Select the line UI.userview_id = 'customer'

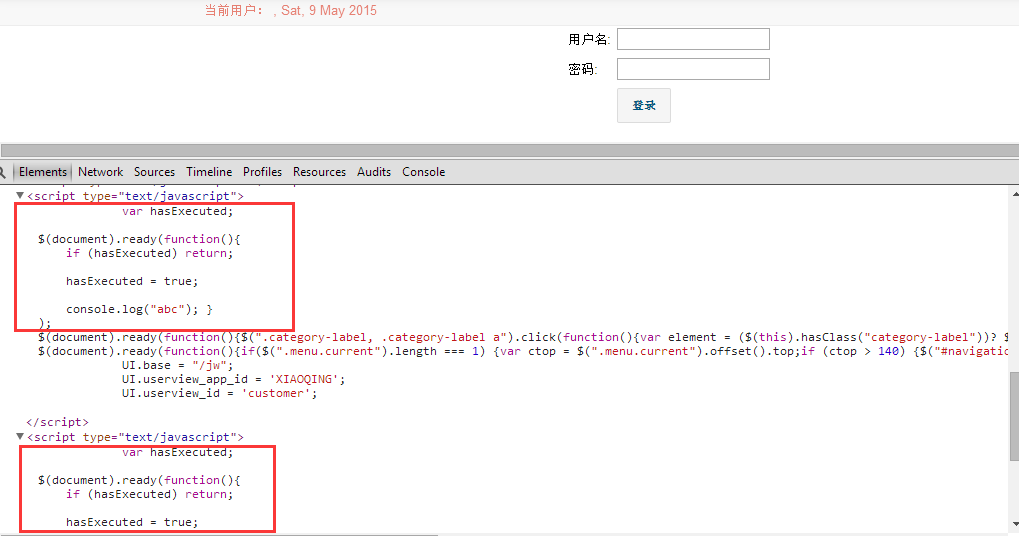(x=219, y=393)
